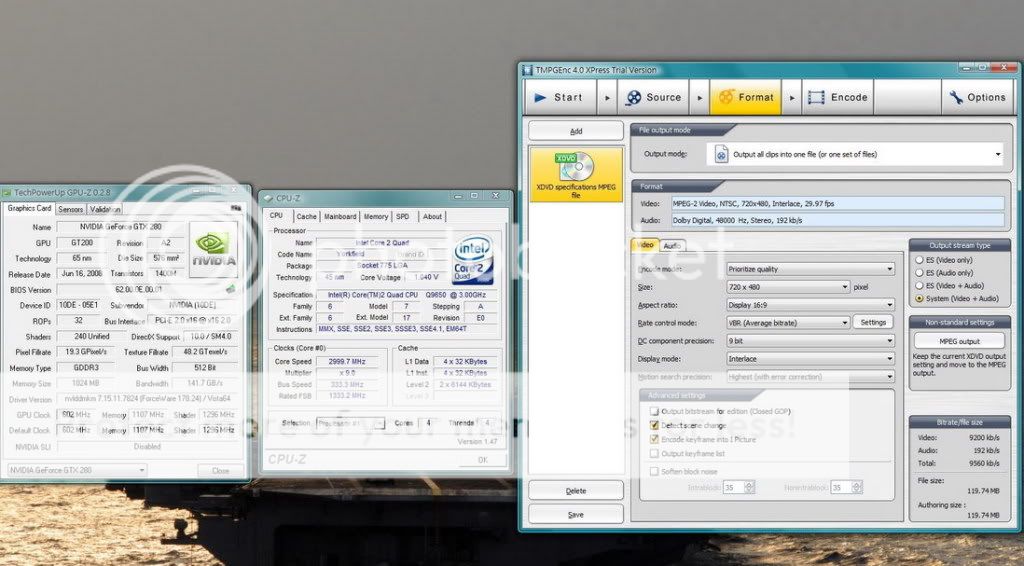Open the CPU-Z SPD tab
The height and width of the screenshot is (566, 1024).
403,217
